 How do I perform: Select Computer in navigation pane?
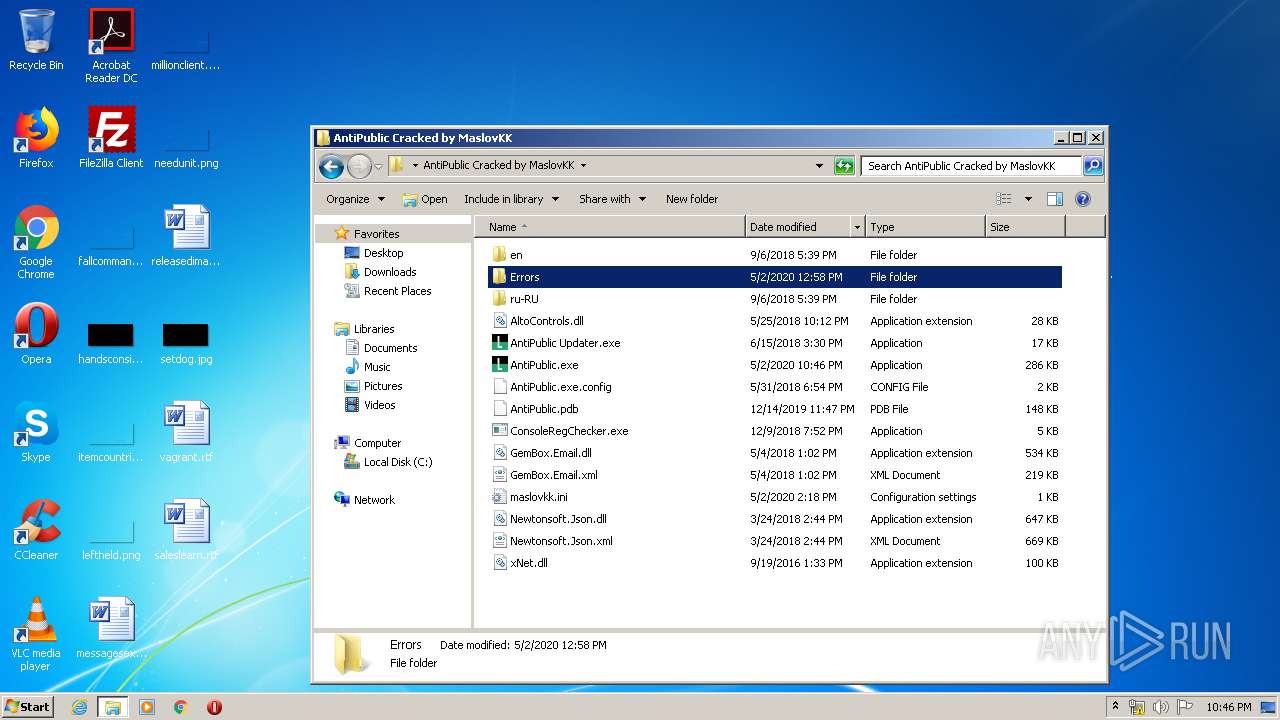377,443
